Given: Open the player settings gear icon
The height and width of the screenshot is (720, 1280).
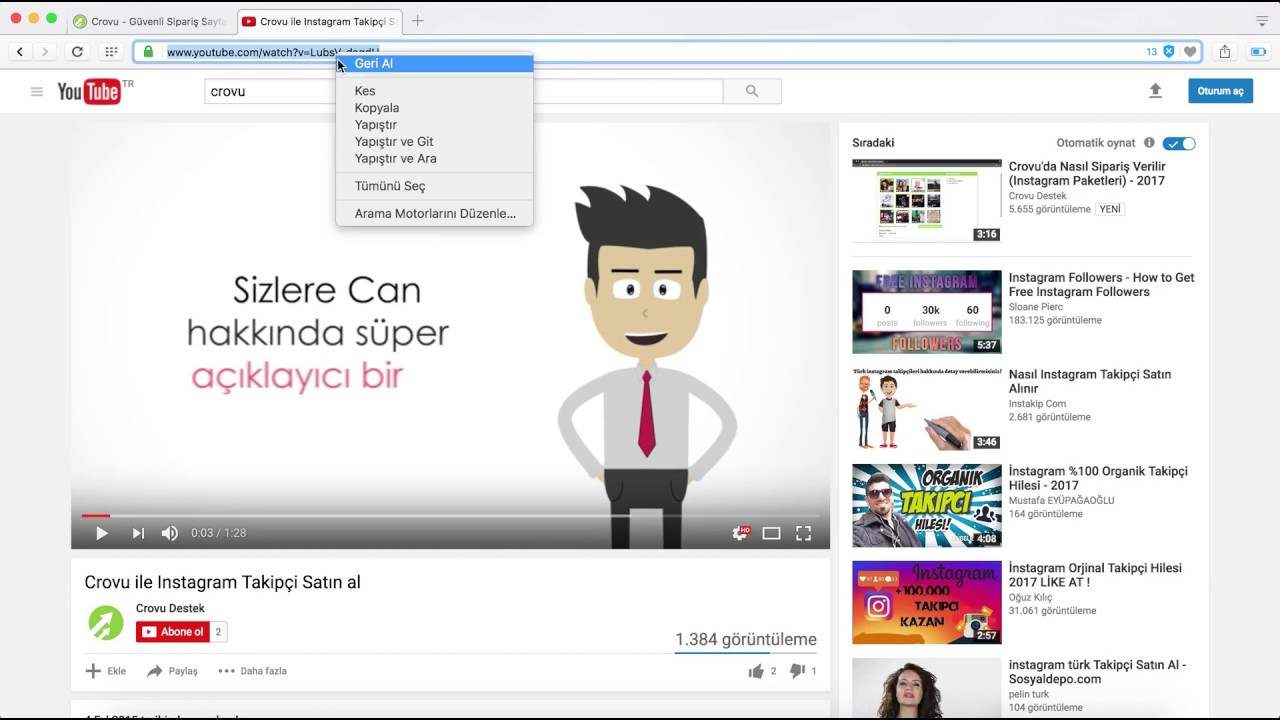Looking at the screenshot, I should click(x=741, y=533).
